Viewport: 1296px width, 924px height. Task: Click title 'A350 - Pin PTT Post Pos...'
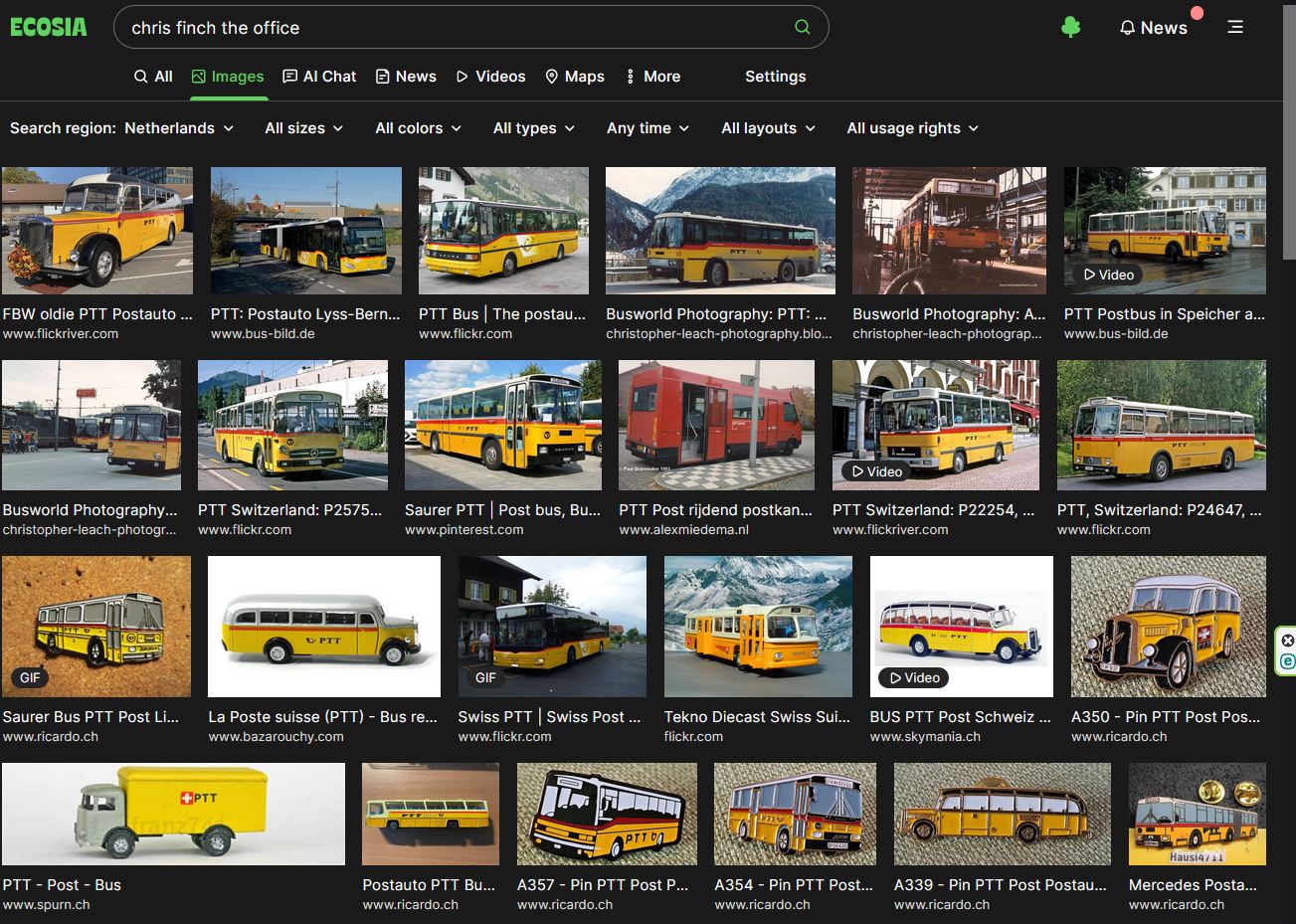pos(1166,716)
